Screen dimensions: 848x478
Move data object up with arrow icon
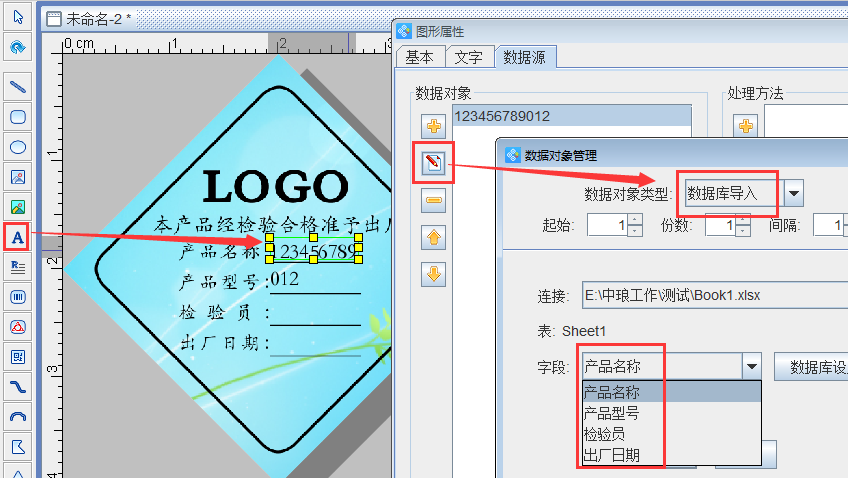pos(434,237)
